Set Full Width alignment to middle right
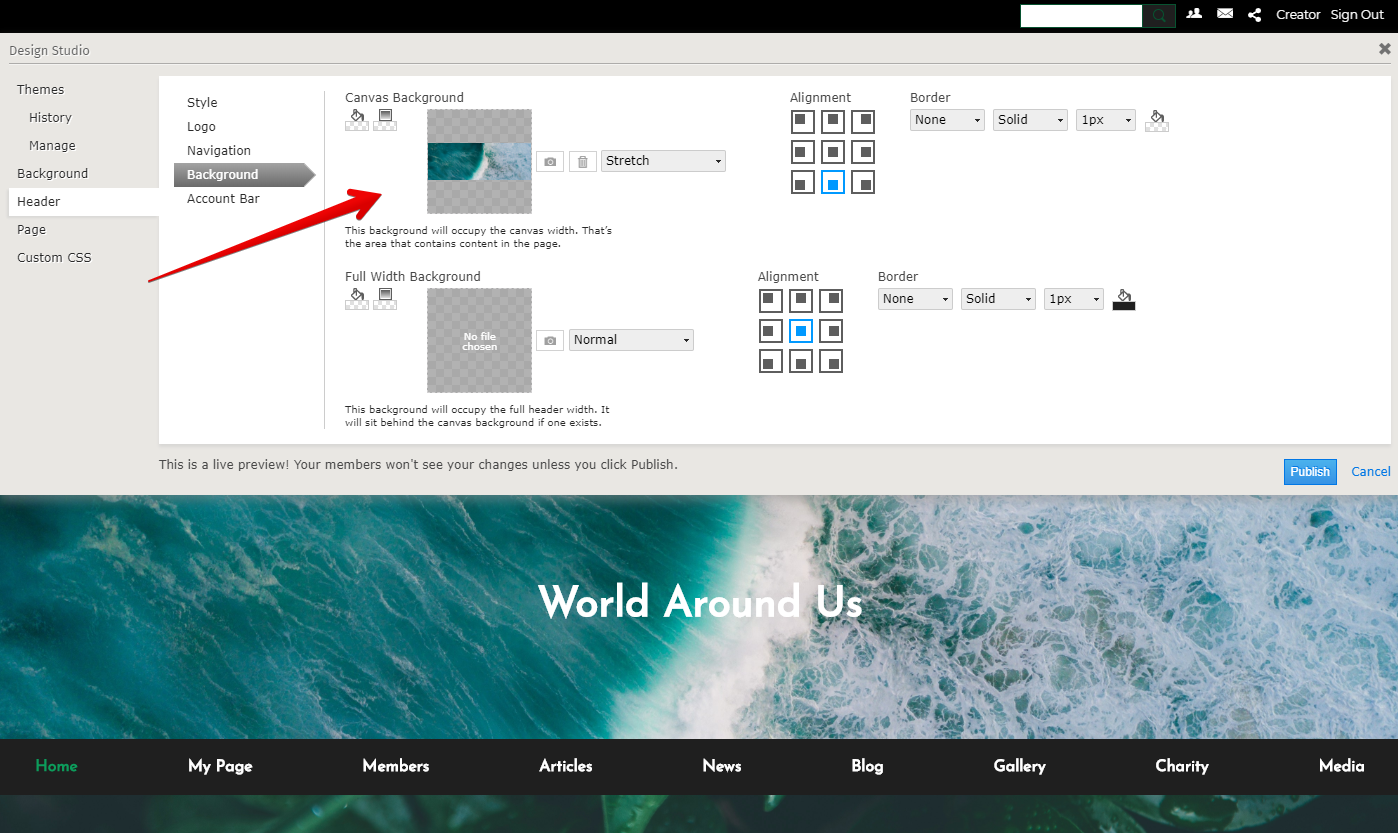This screenshot has width=1398, height=833. coord(831,331)
